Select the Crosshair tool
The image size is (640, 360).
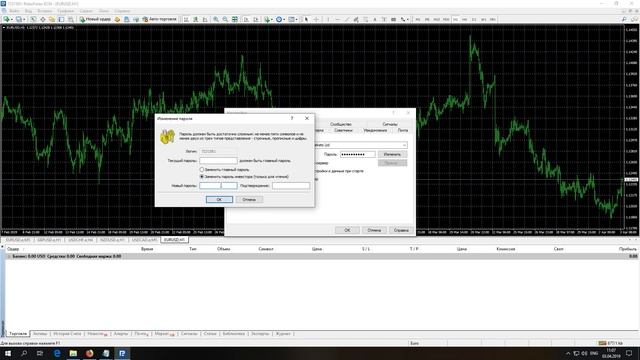pyautogui.click(x=316, y=19)
